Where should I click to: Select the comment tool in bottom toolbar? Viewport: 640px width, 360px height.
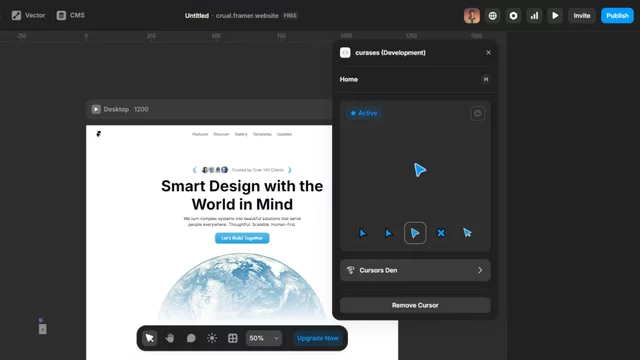point(191,338)
